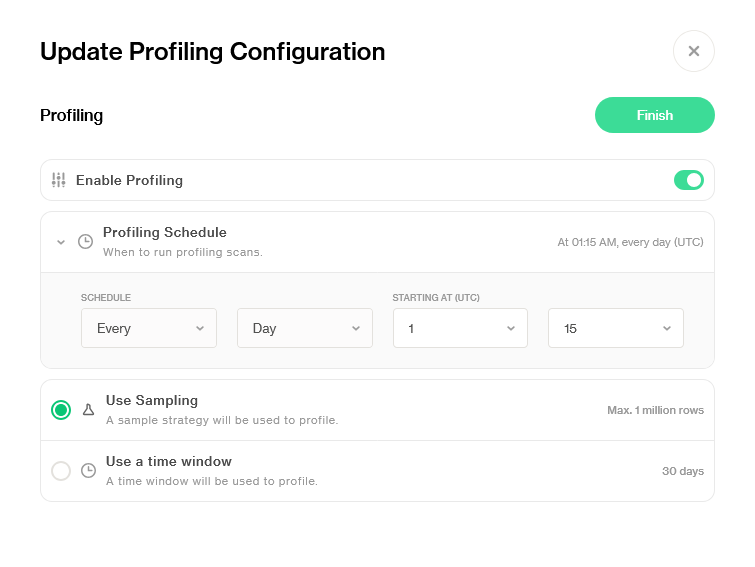
Task: Close the Update Profiling Configuration dialog
Action: 693,51
